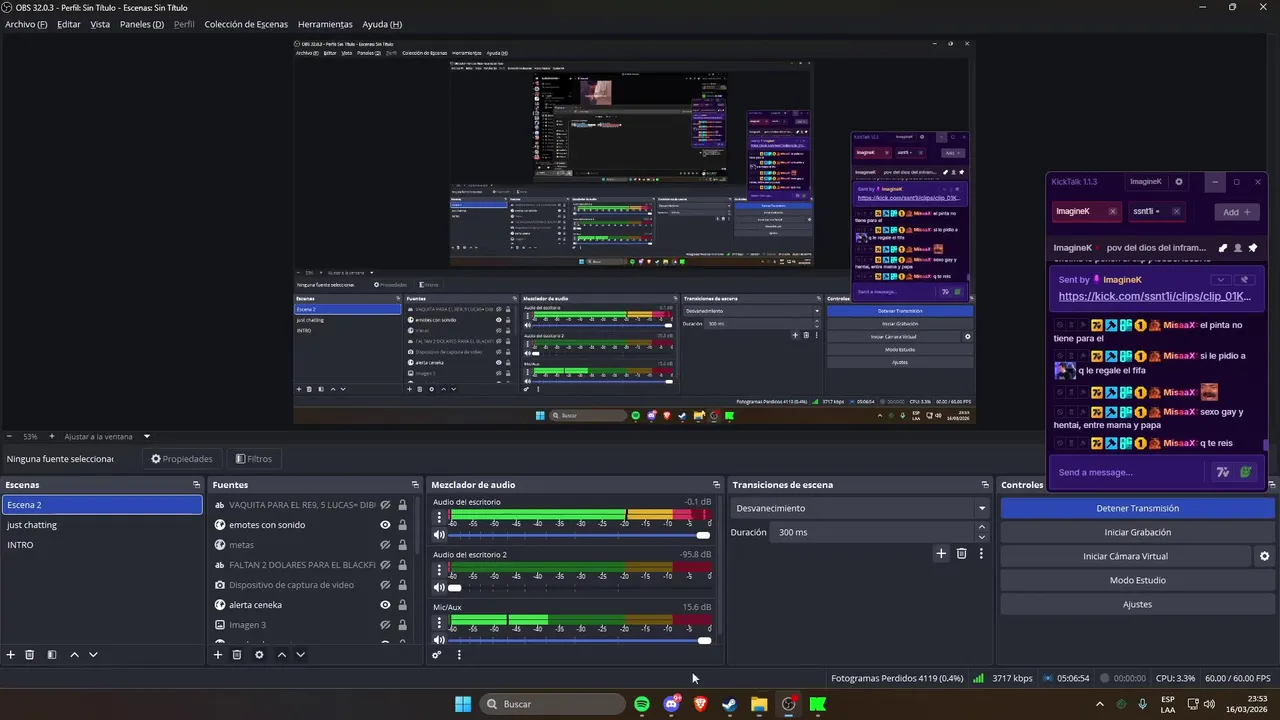Image resolution: width=1280 pixels, height=720 pixels.
Task: Adjust Audio del escritorio 2 volume slider
Action: tap(578, 588)
